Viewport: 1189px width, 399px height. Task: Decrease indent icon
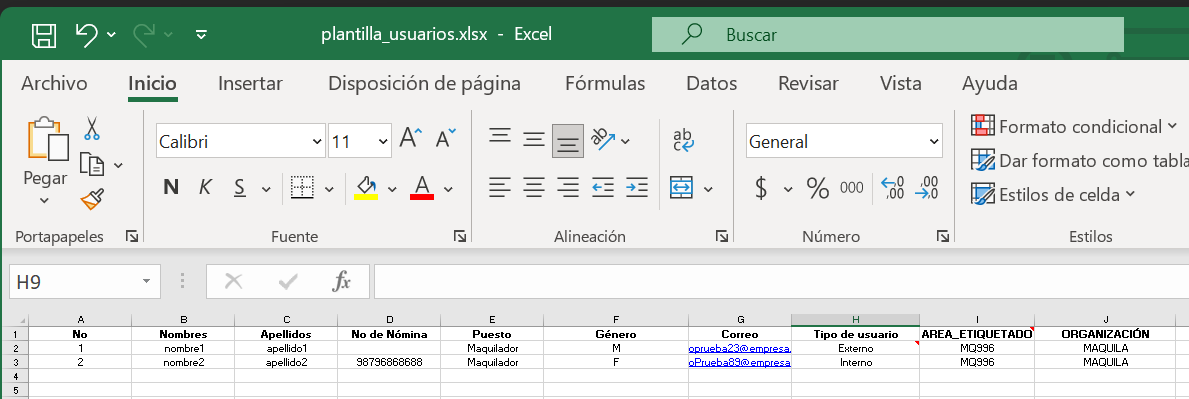point(603,187)
